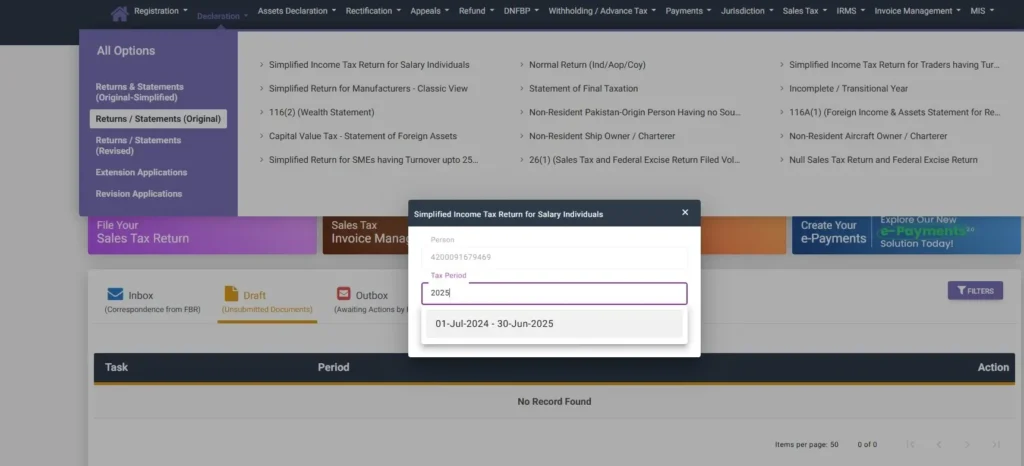Open 116A(1) Foreign Income & Assets Statement link

(895, 112)
